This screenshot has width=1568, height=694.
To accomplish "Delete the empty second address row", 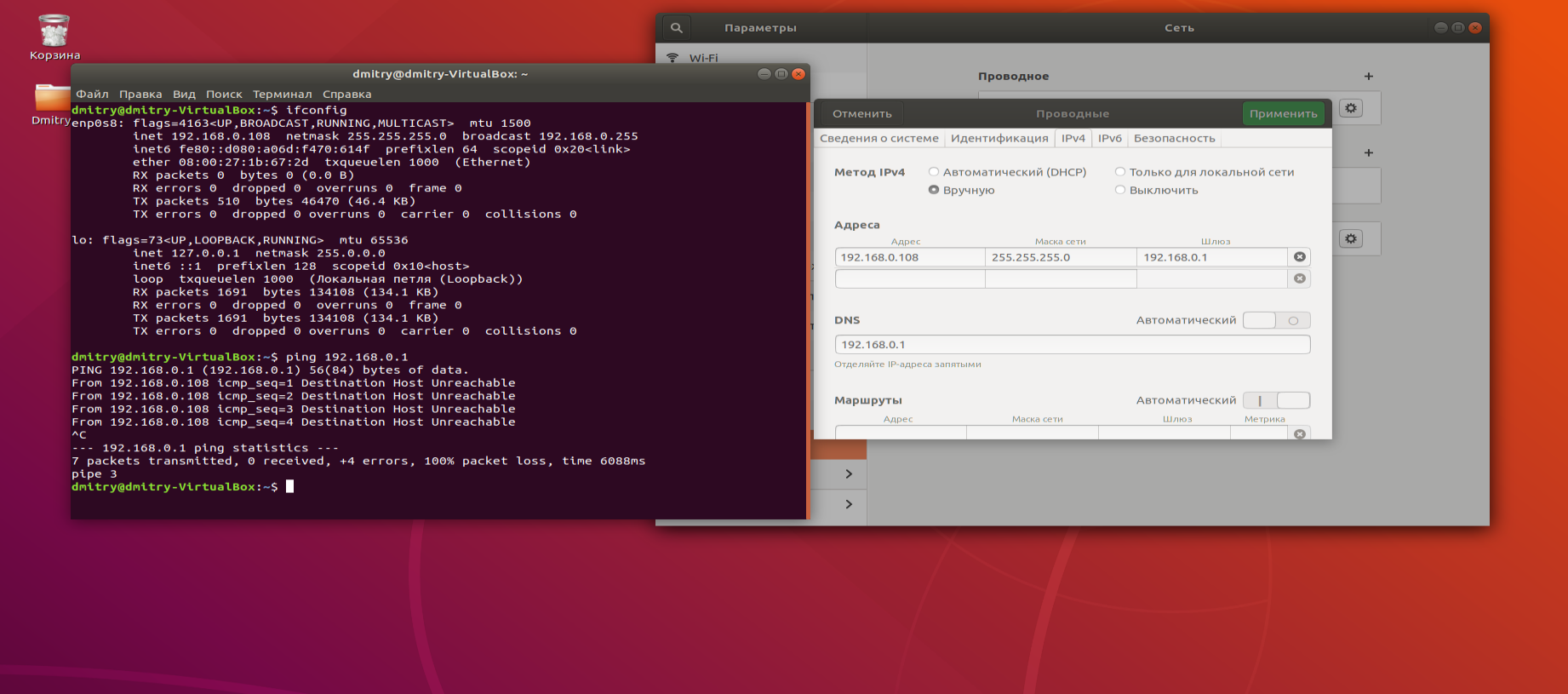I will [x=1300, y=278].
